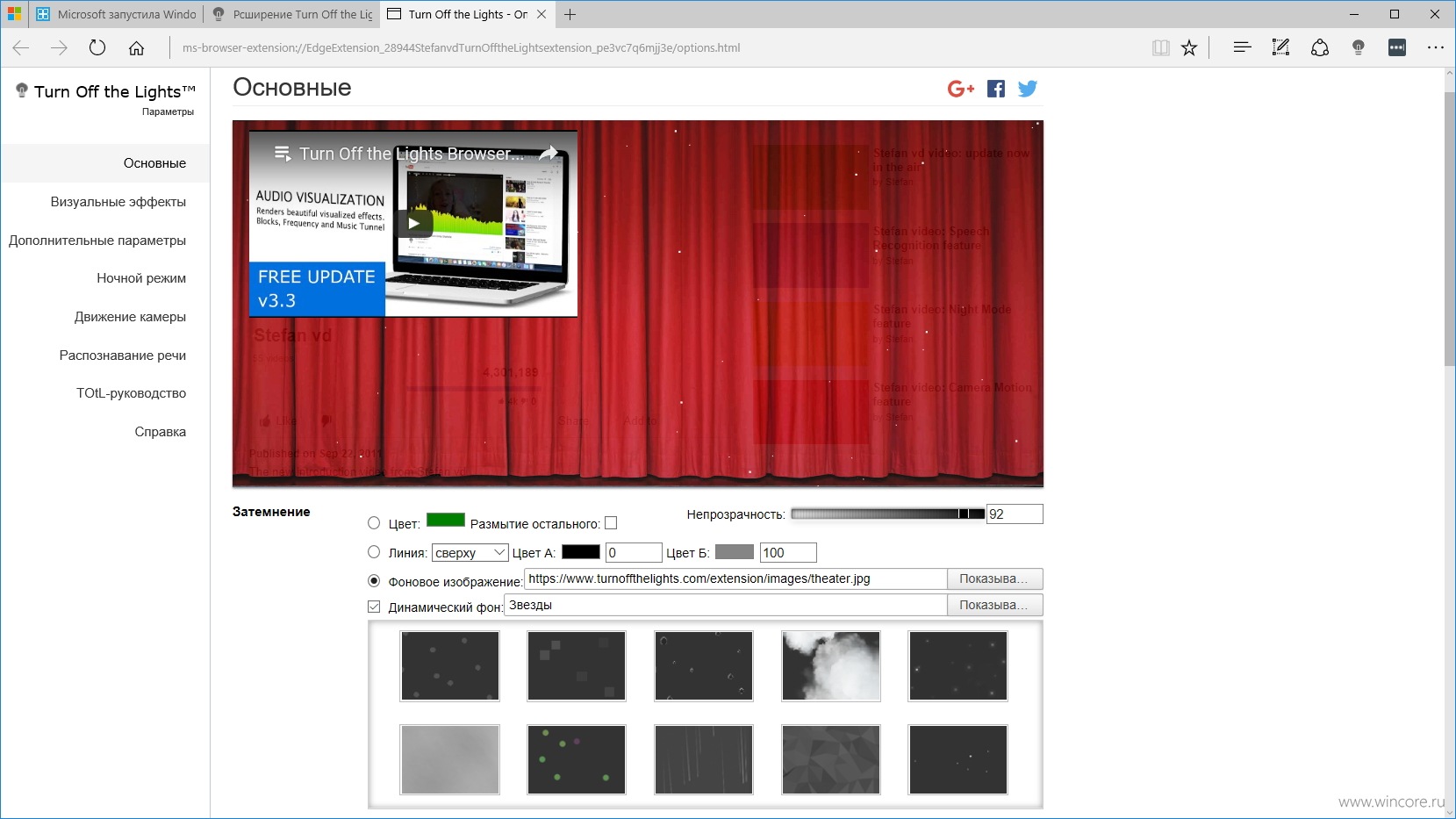Image resolution: width=1456 pixels, height=819 pixels.
Task: Select the Цвет radio button
Action: click(x=374, y=523)
